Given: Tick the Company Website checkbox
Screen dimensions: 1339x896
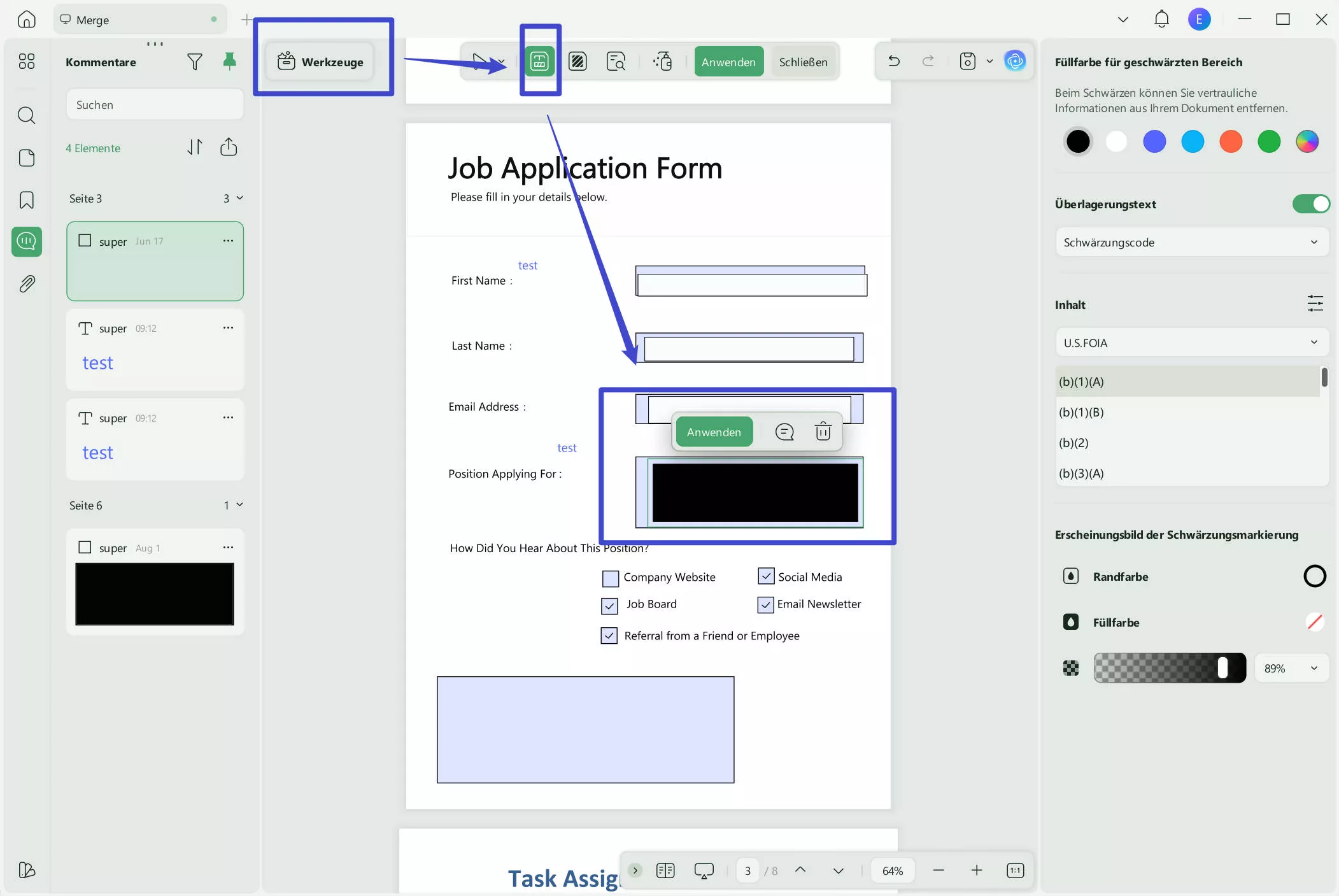Looking at the screenshot, I should pos(611,578).
